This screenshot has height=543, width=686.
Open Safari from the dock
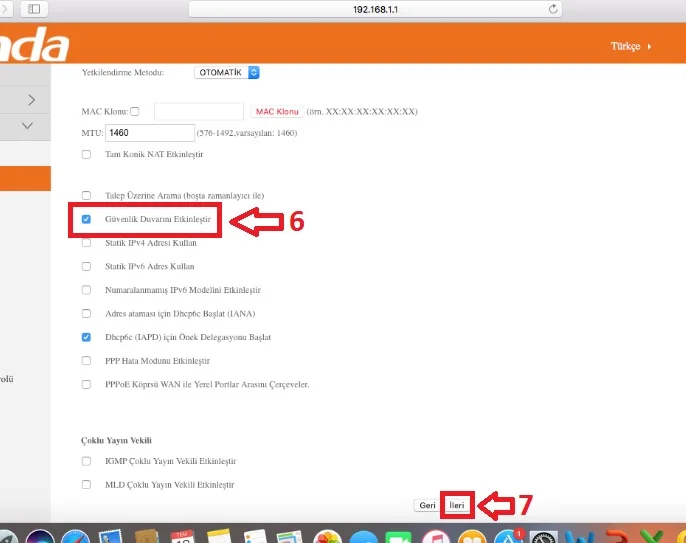[75, 536]
